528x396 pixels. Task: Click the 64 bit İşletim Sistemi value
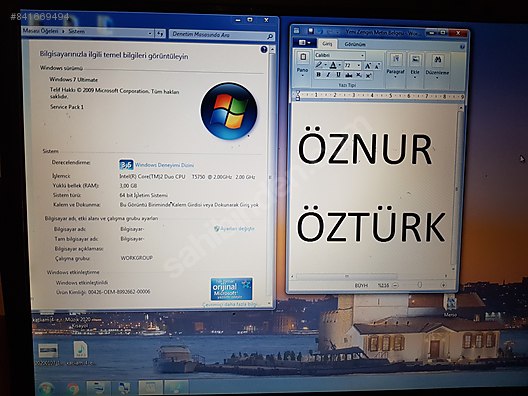[144, 195]
